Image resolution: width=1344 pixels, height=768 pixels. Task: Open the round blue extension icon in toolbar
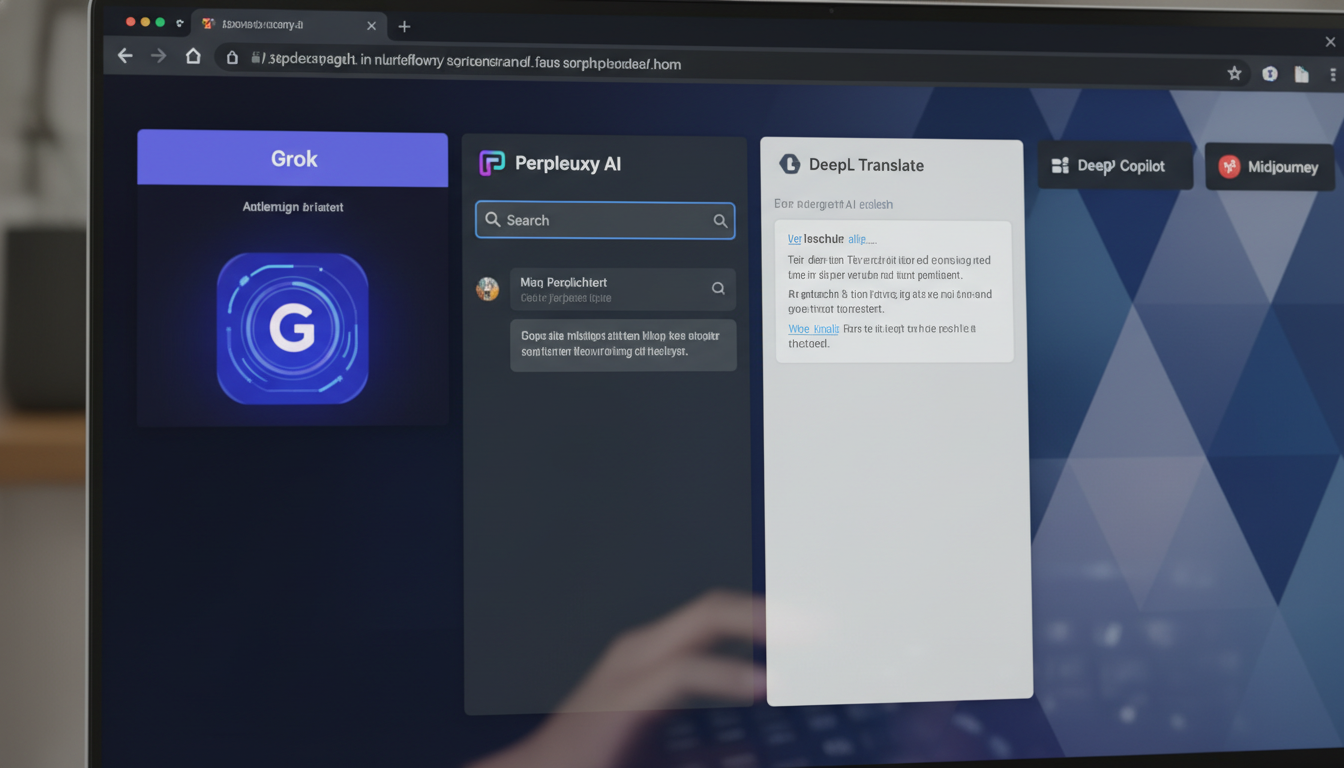[1269, 73]
